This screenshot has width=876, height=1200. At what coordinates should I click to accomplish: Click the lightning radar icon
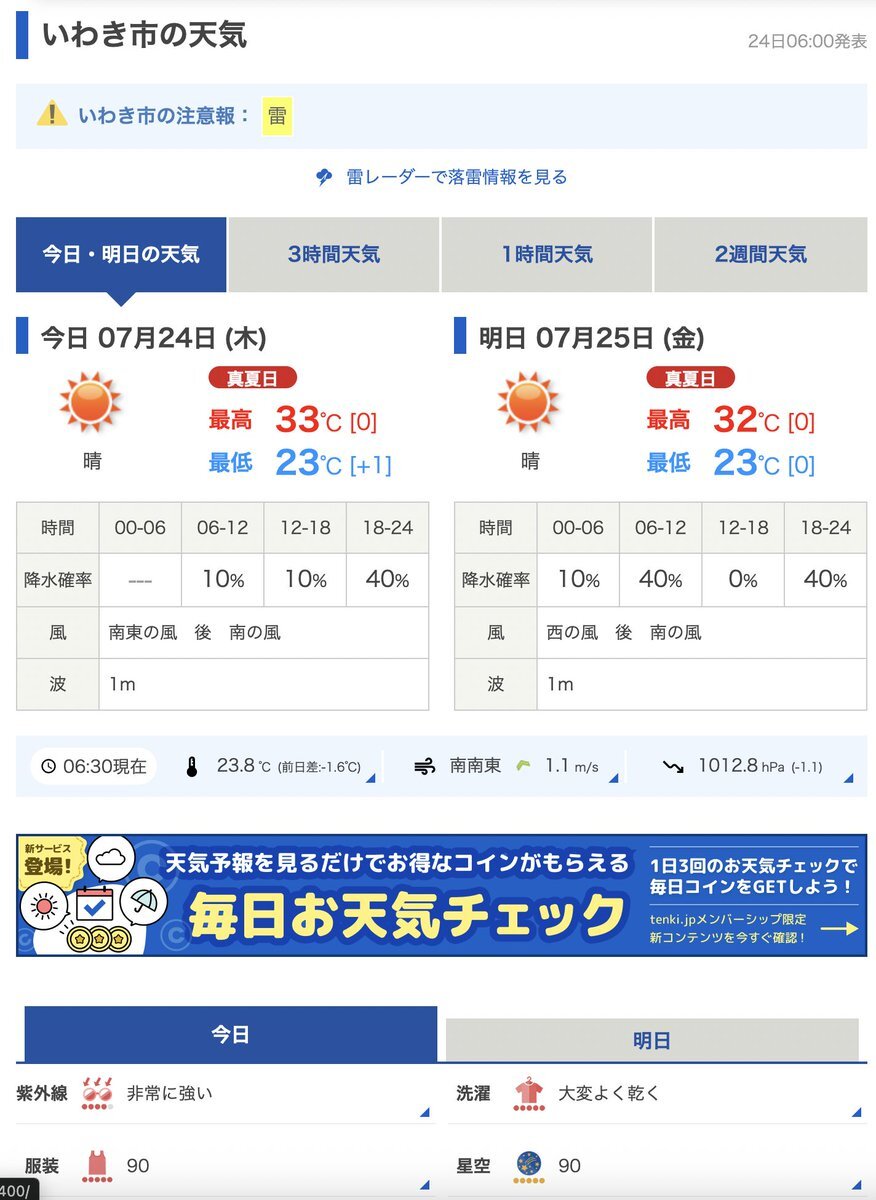[x=324, y=178]
